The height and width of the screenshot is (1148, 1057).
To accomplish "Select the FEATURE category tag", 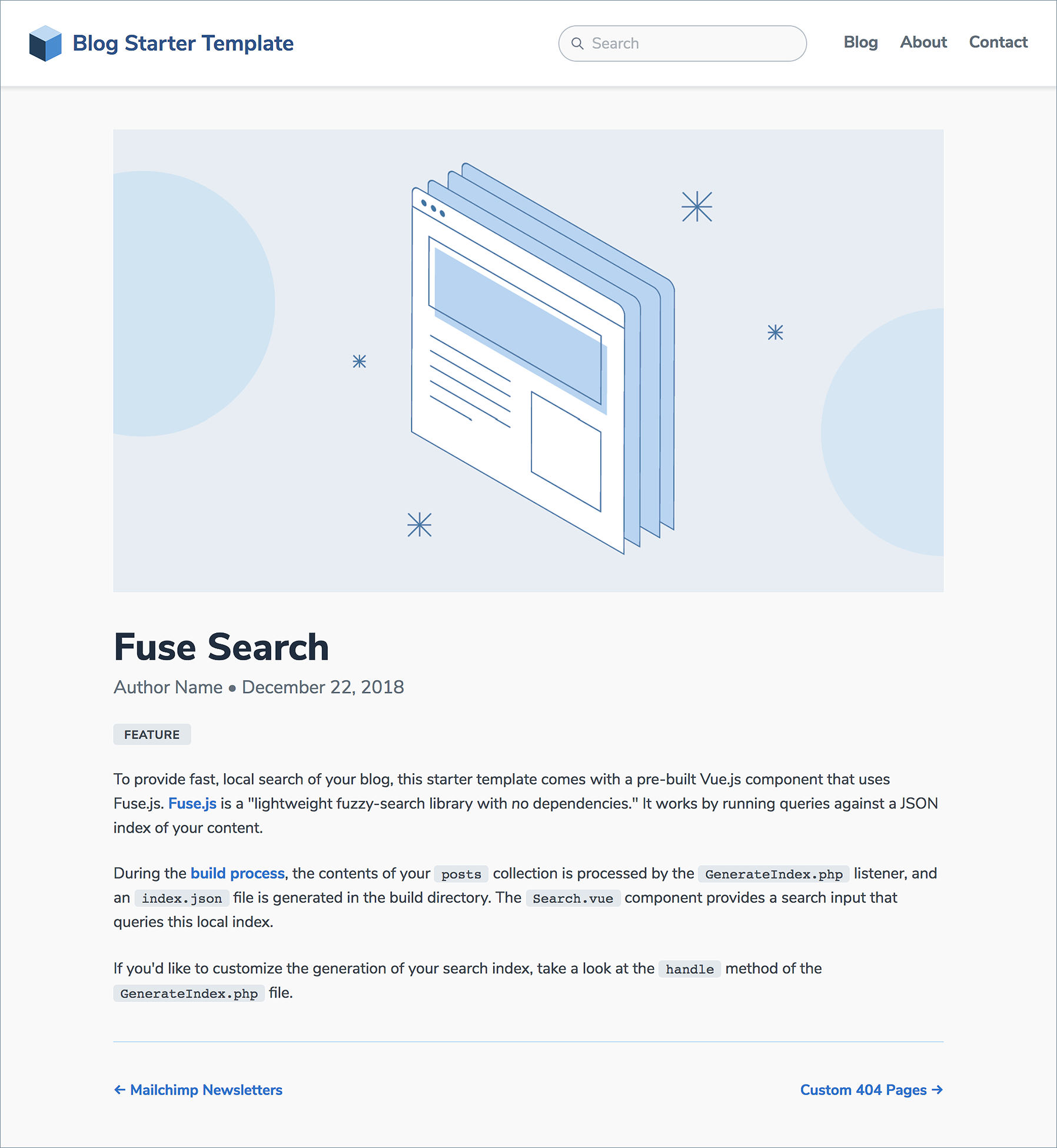I will click(152, 734).
